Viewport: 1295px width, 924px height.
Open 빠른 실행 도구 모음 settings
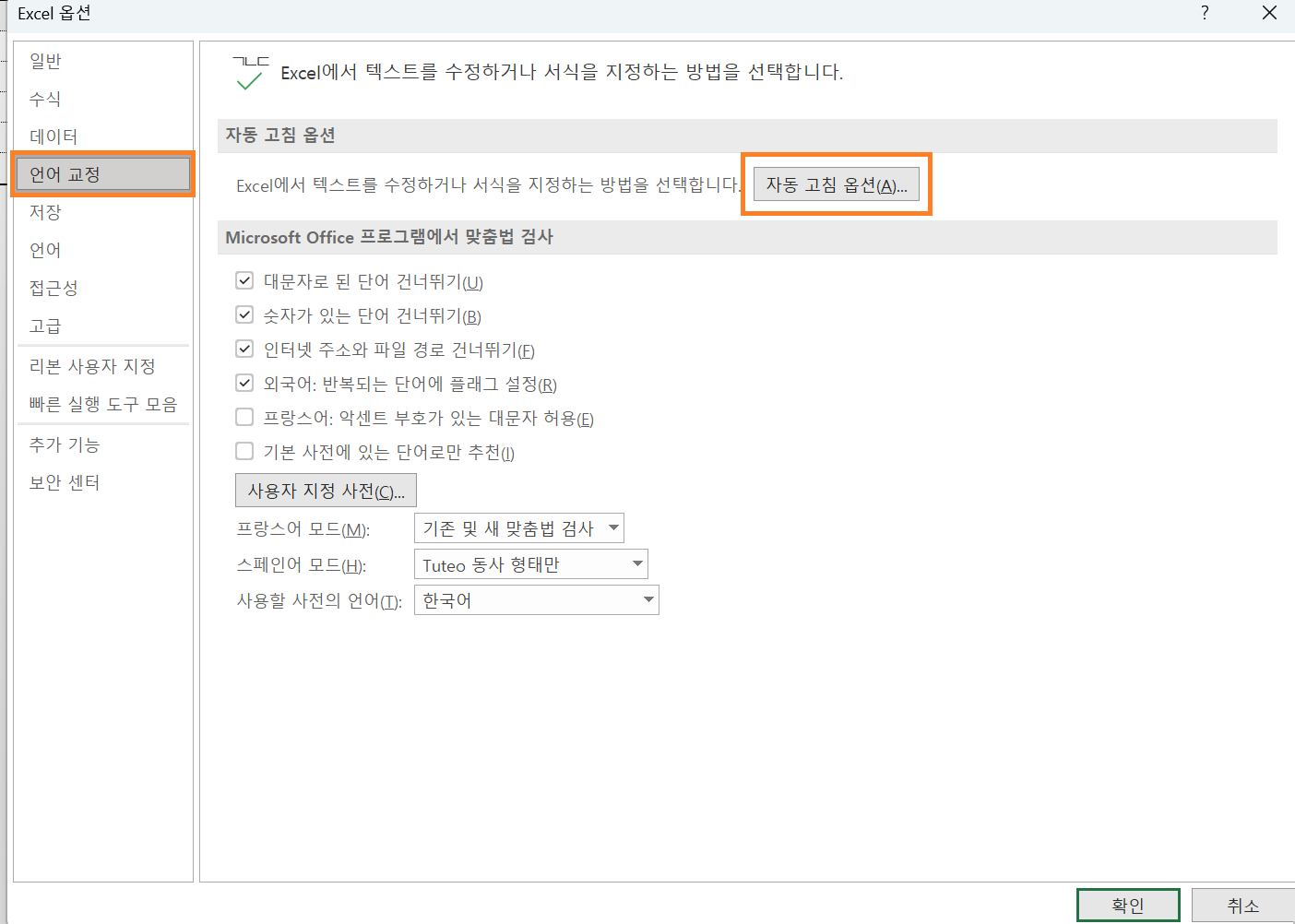(x=103, y=404)
